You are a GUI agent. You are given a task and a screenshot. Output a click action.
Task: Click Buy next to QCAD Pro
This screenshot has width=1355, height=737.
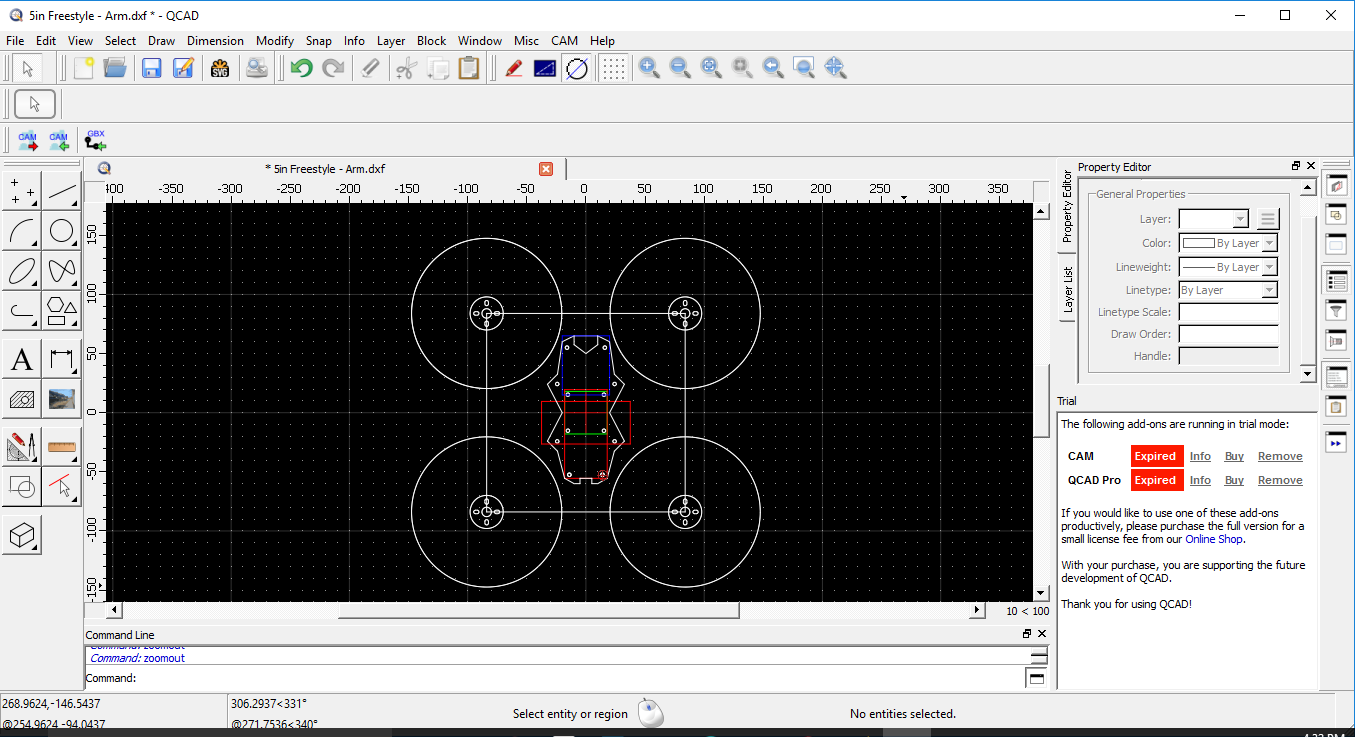[1234, 480]
